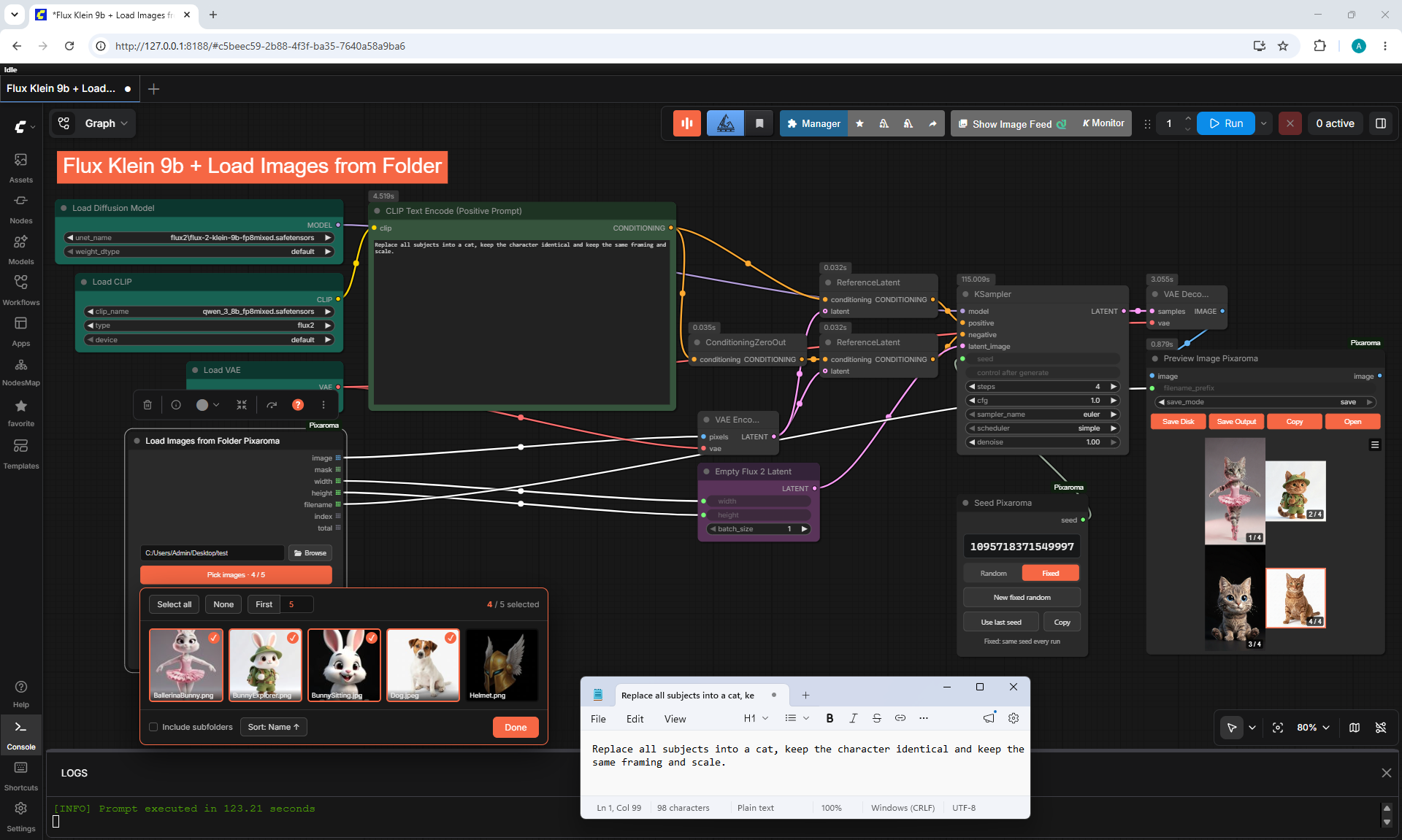The width and height of the screenshot is (1402, 840).
Task: Collapse node using the shrink arrows icon
Action: [x=242, y=404]
